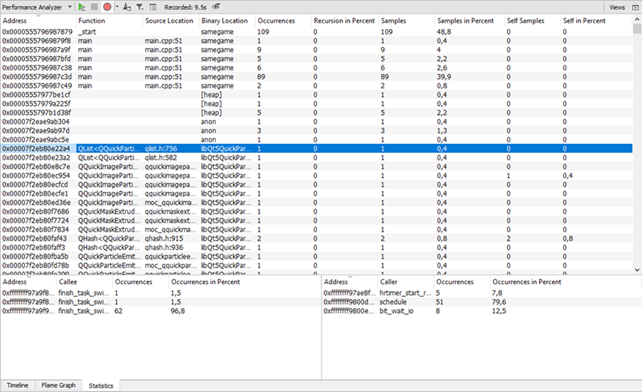Switch to the Timeline tab
Viewport: 642px width, 392px height.
pos(18,385)
